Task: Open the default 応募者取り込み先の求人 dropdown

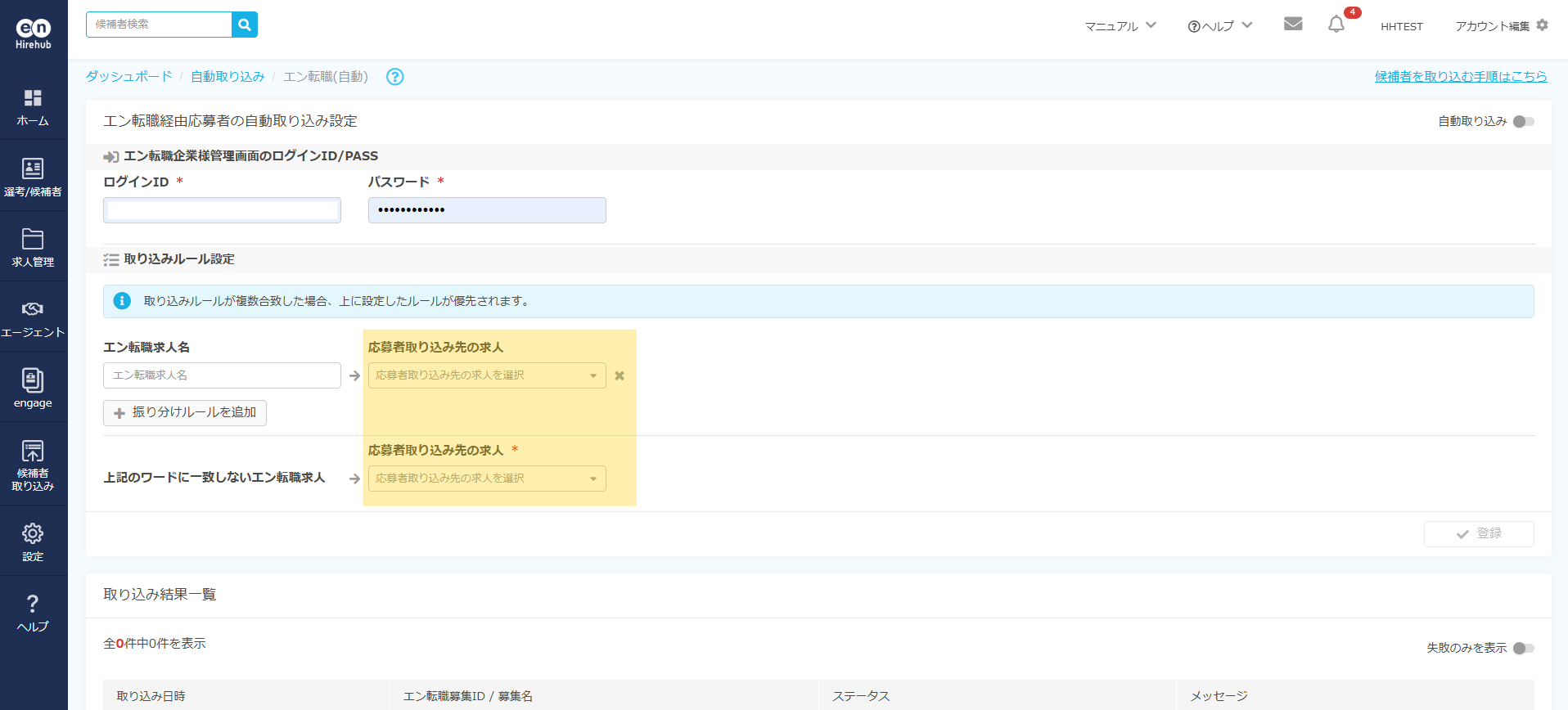Action: pos(487,479)
